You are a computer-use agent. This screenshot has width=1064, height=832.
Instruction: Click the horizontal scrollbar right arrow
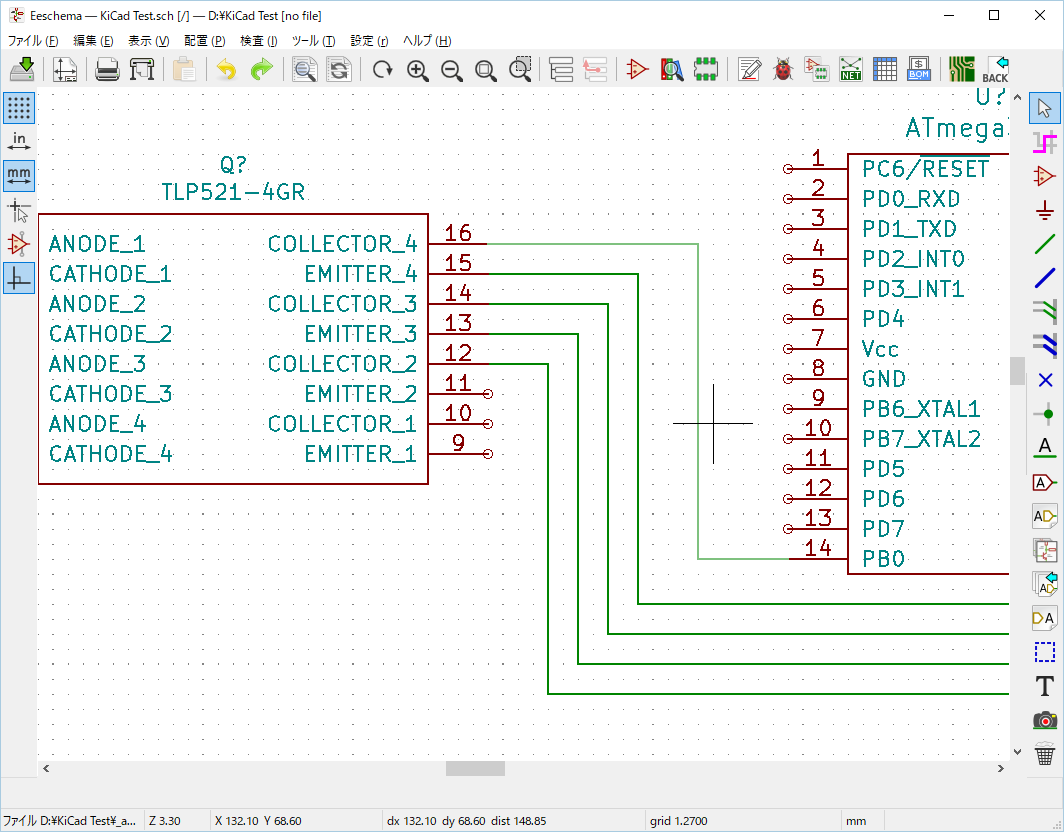(x=1001, y=768)
